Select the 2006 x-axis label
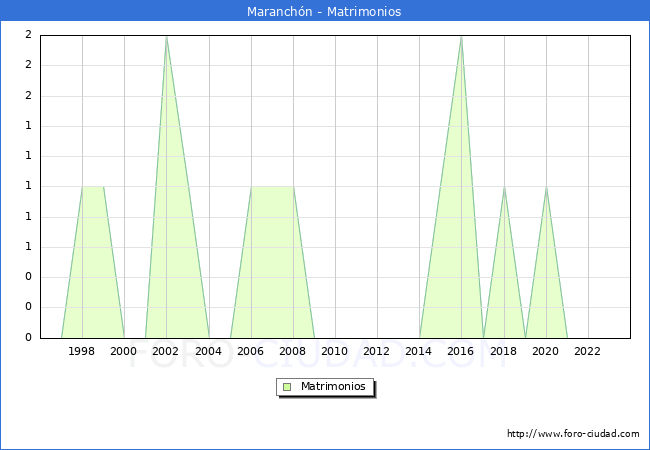Screen dimensions: 650x450 pyautogui.click(x=250, y=351)
